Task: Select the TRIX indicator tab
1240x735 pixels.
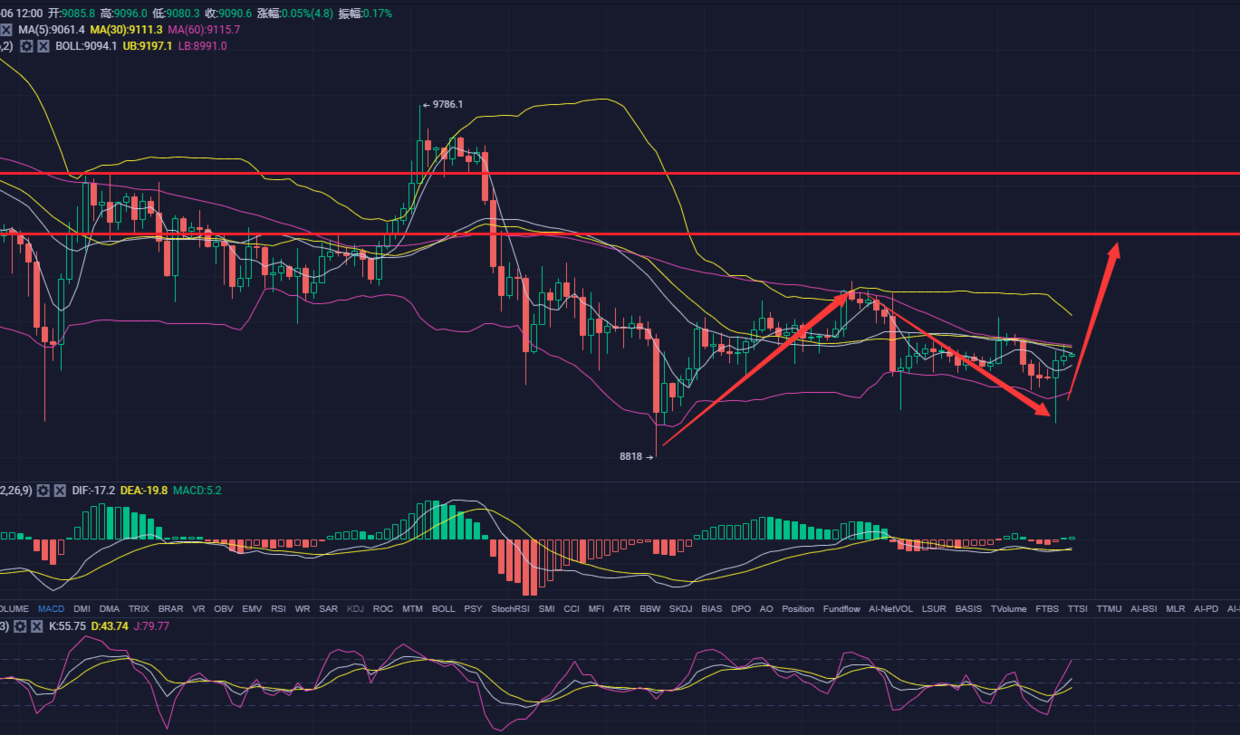Action: coord(139,608)
